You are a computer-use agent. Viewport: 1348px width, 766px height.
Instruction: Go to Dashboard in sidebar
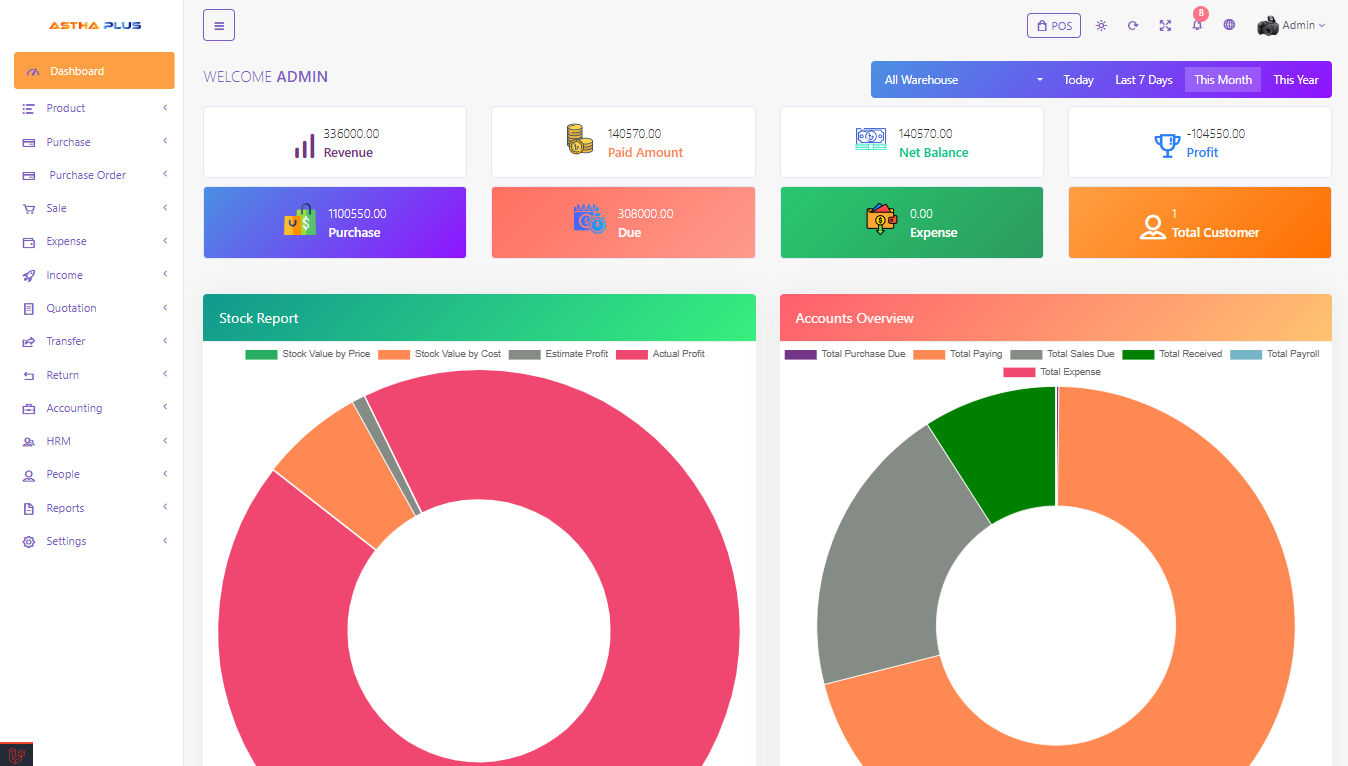pos(94,71)
